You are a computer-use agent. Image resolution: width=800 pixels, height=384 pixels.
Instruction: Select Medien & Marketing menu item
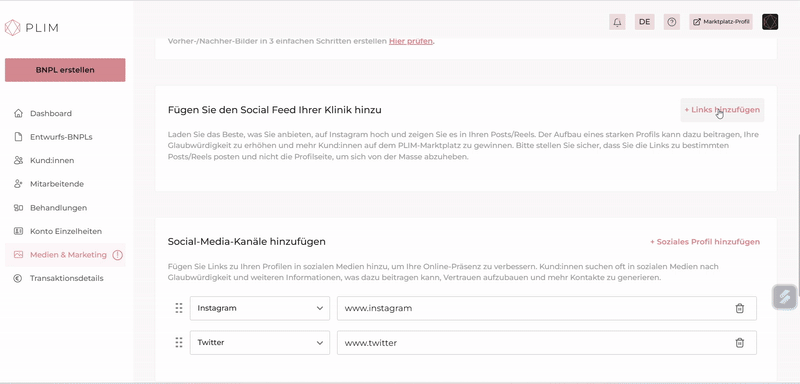(x=65, y=254)
